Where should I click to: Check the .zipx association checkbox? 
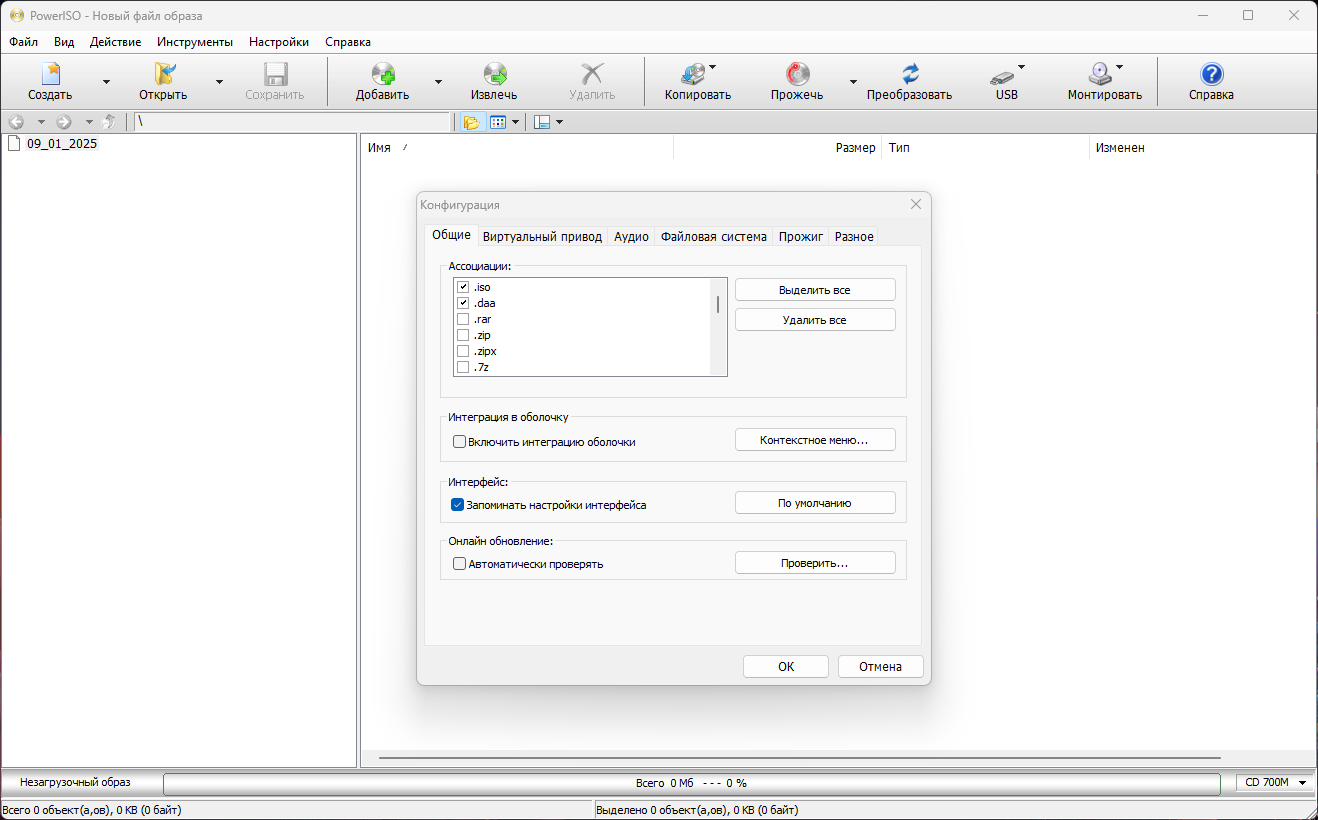pyautogui.click(x=463, y=351)
